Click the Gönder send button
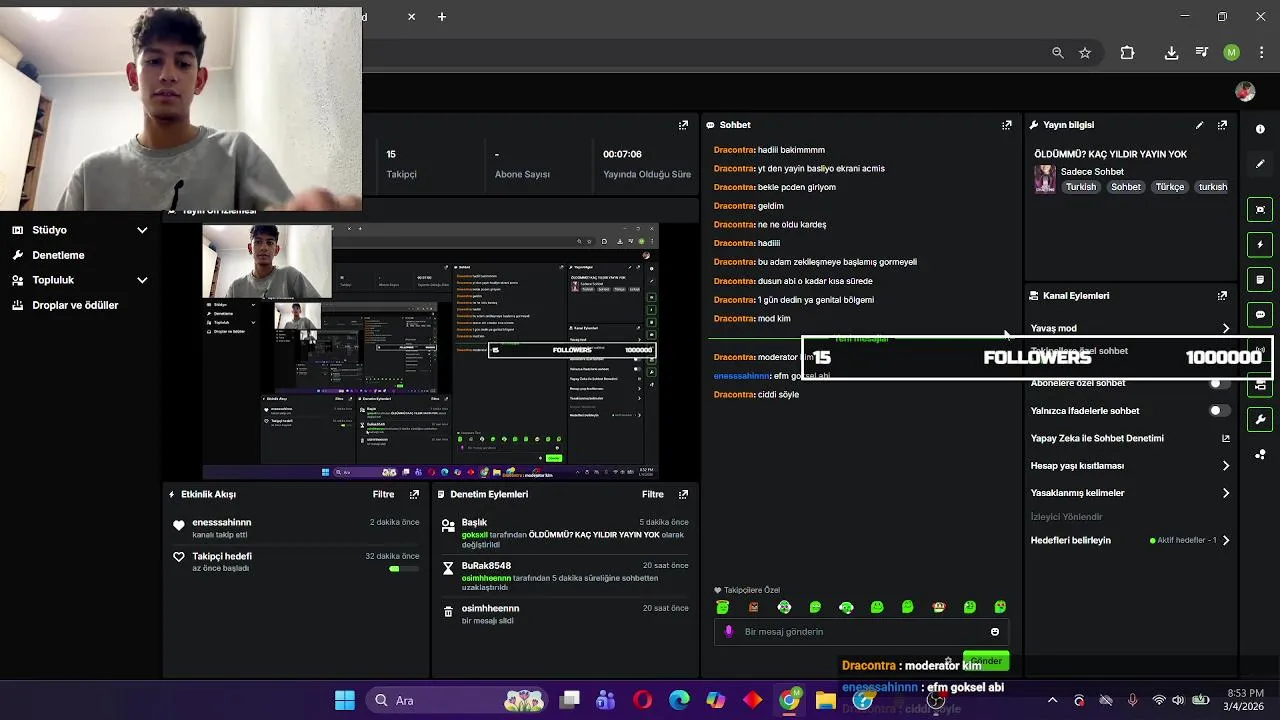 coord(986,661)
